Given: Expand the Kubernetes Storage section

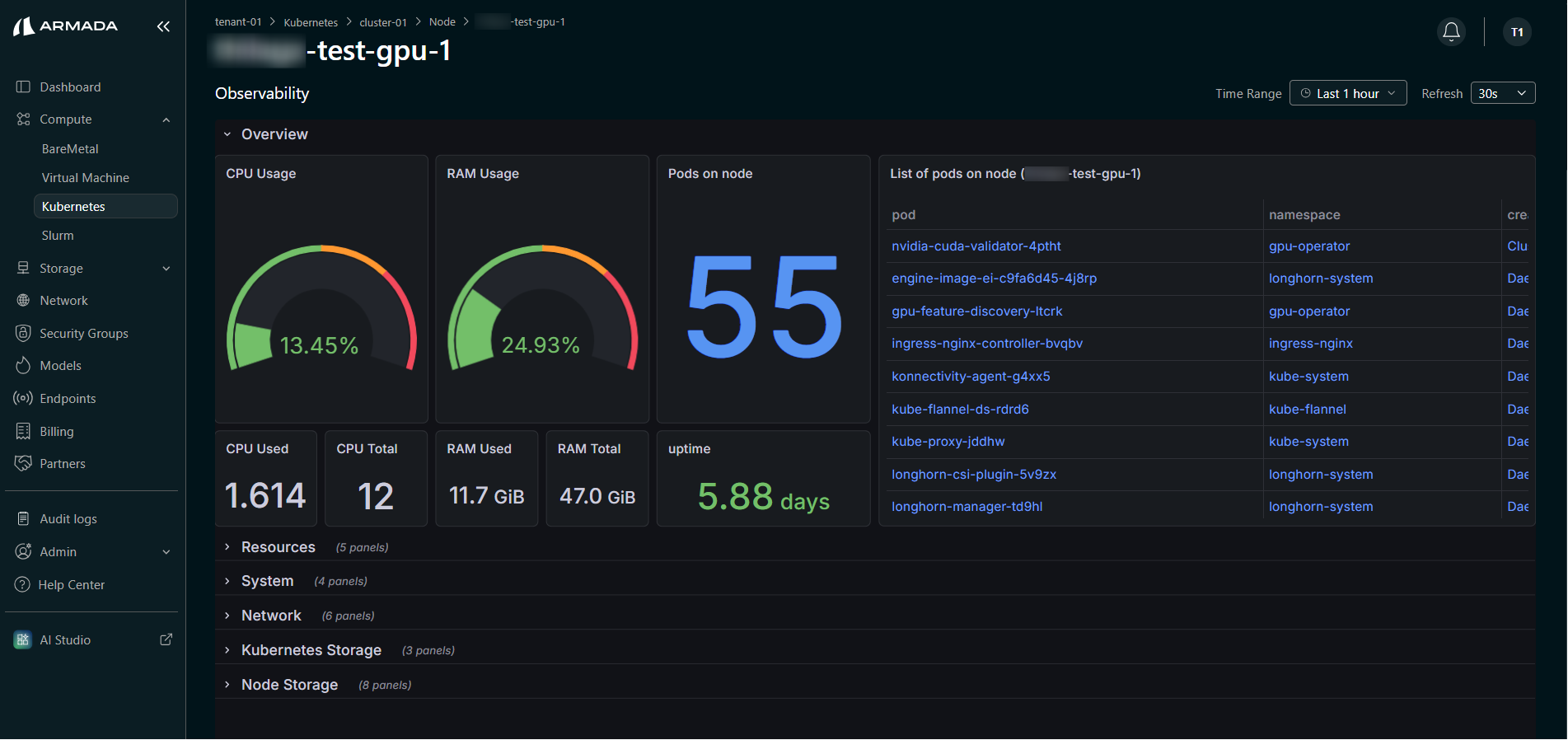Looking at the screenshot, I should pyautogui.click(x=302, y=650).
